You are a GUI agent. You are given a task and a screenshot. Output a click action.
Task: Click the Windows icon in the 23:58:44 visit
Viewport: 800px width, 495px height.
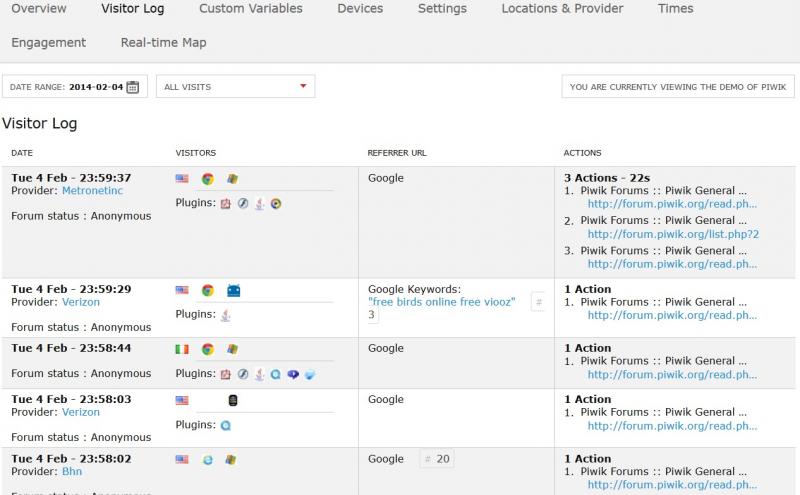[x=232, y=349]
